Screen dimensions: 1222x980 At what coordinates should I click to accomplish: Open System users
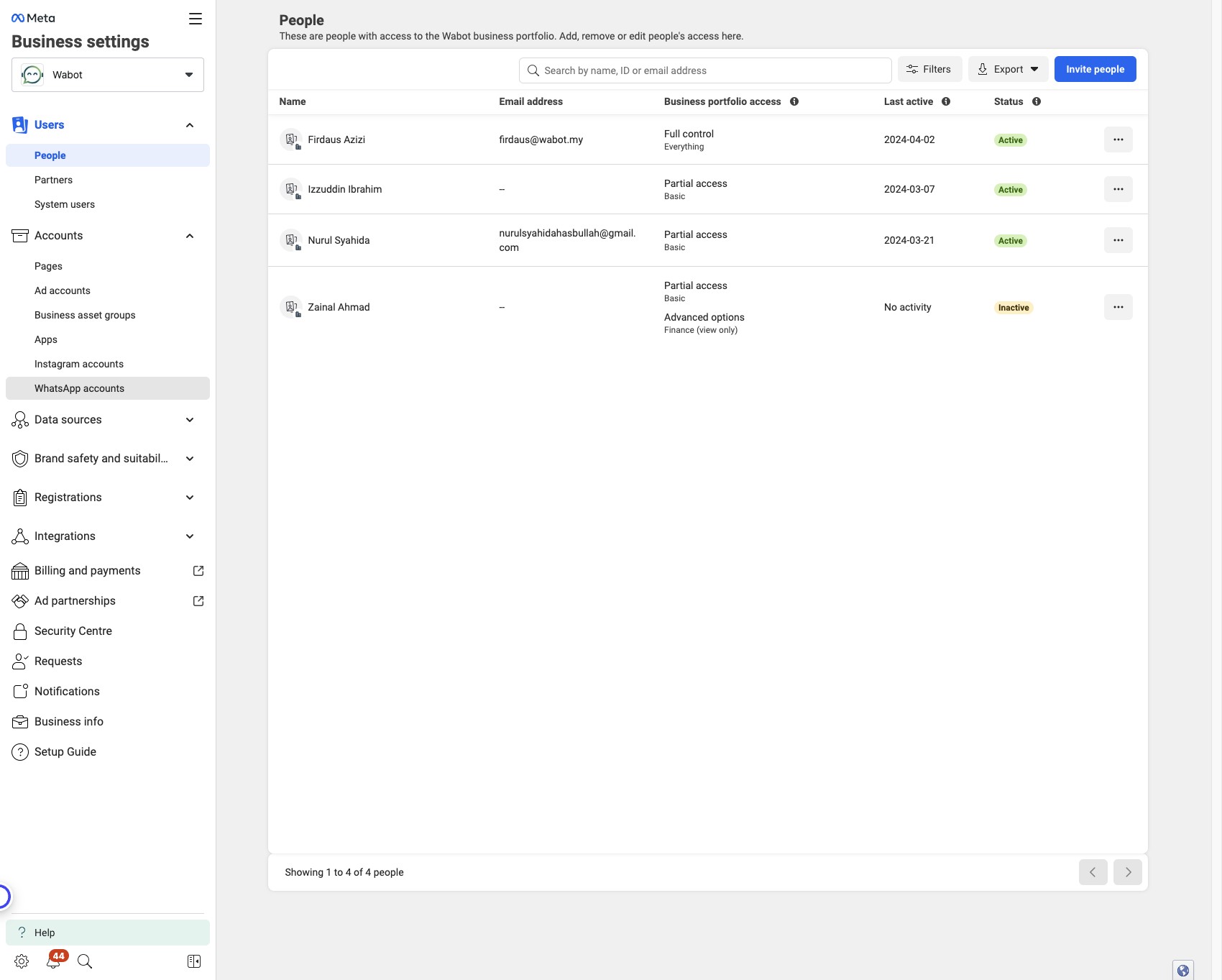[108, 204]
